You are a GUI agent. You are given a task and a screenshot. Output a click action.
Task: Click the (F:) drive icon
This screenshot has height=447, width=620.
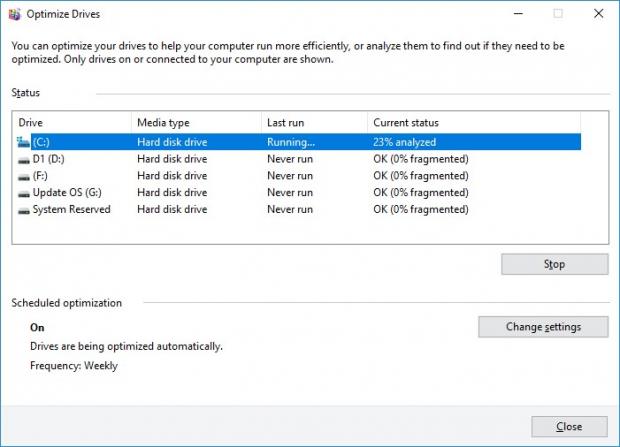pyautogui.click(x=24, y=176)
